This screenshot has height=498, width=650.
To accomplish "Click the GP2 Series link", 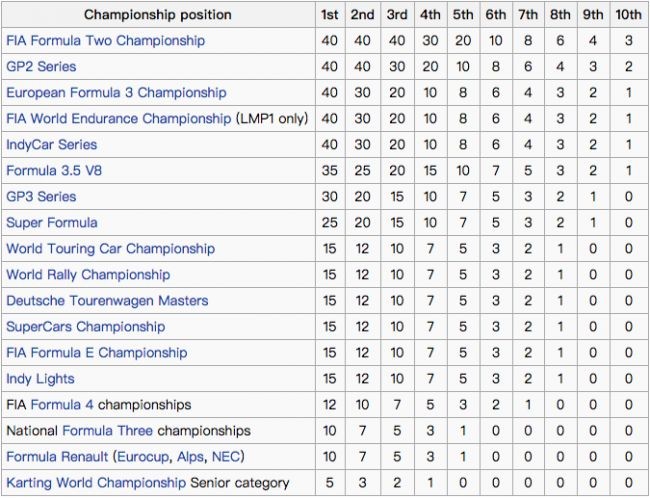I will pos(41,67).
